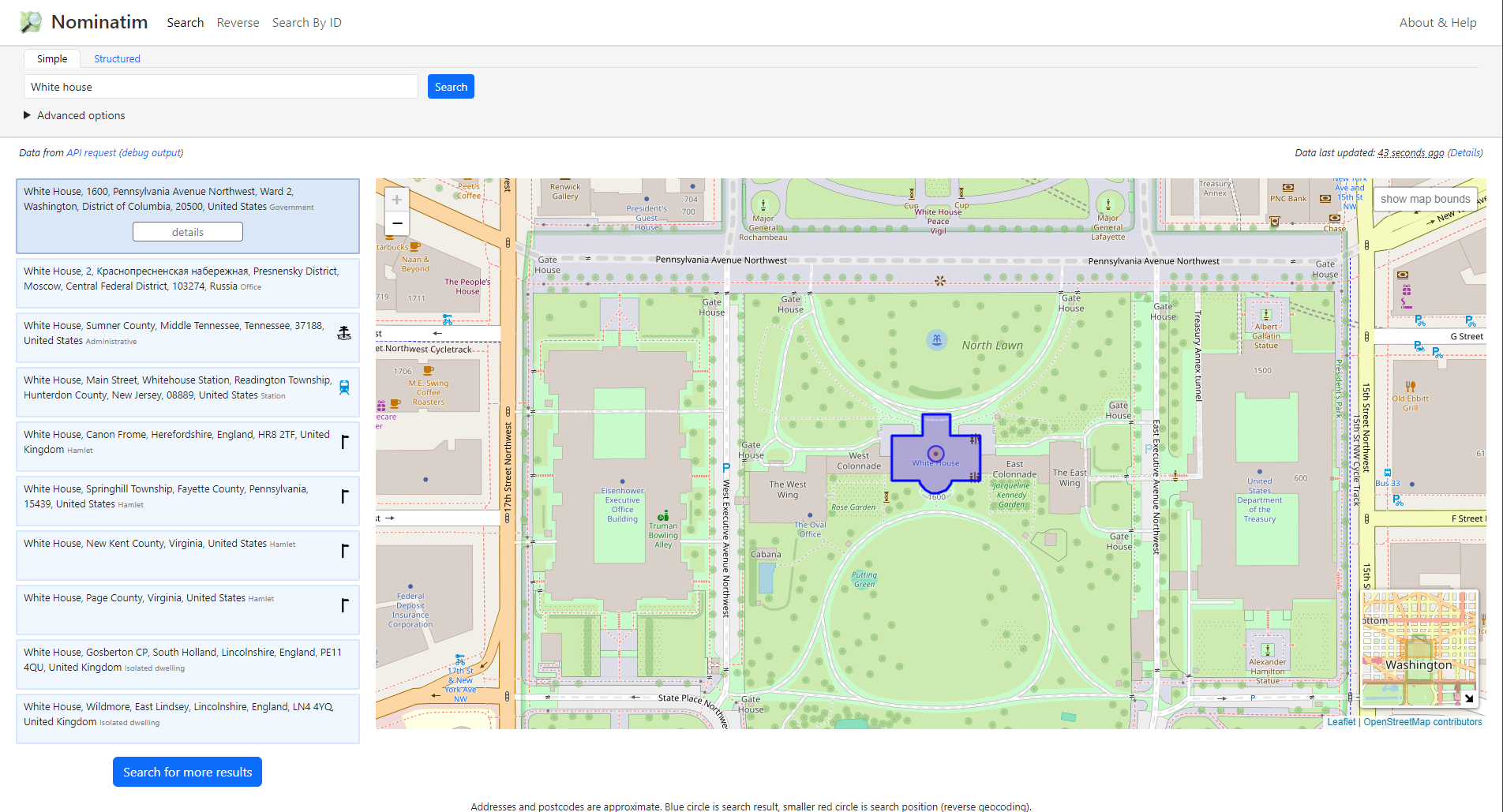
Task: Open the Reverse menu item
Action: point(238,23)
